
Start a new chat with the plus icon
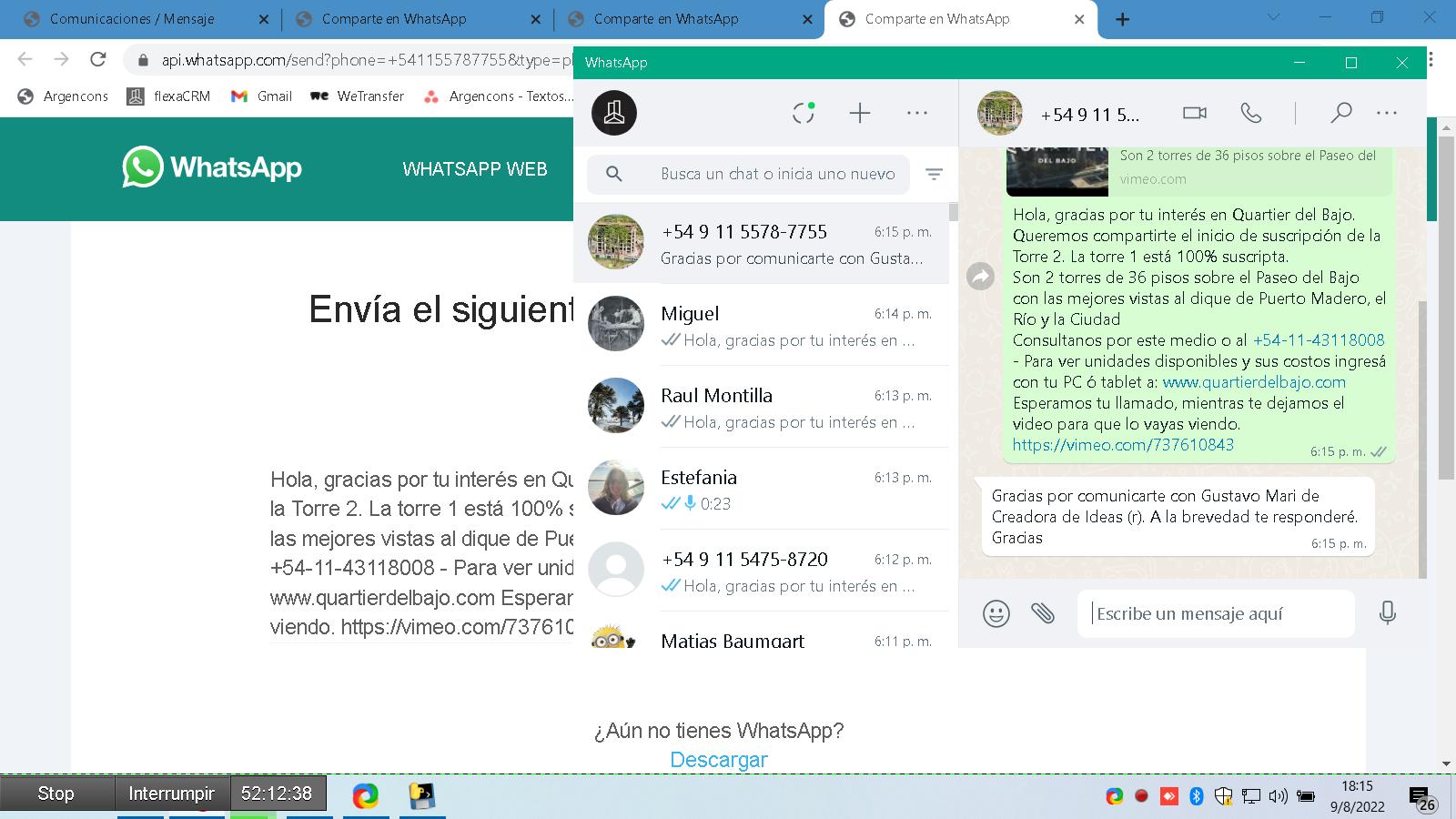860,113
